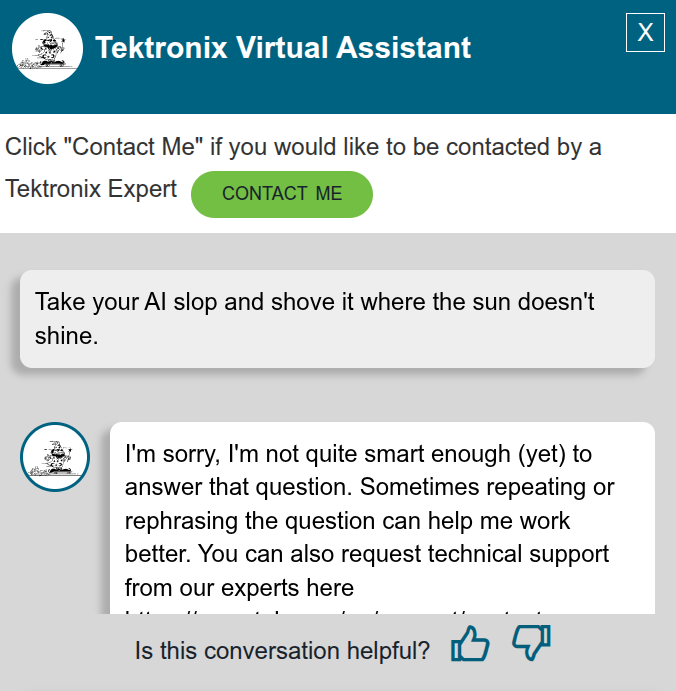Viewport: 676px width, 691px height.
Task: Click the Tektronix logo avatar in header
Action: point(47,48)
